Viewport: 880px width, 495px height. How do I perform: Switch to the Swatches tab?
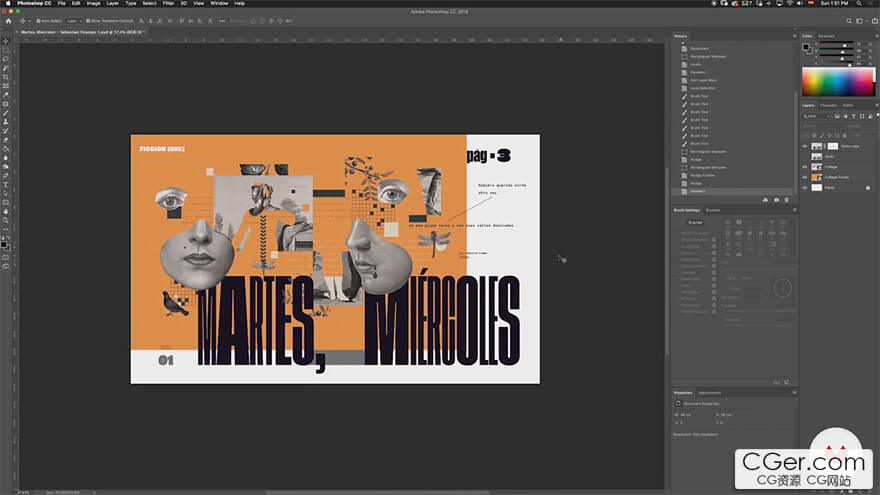[x=826, y=36]
